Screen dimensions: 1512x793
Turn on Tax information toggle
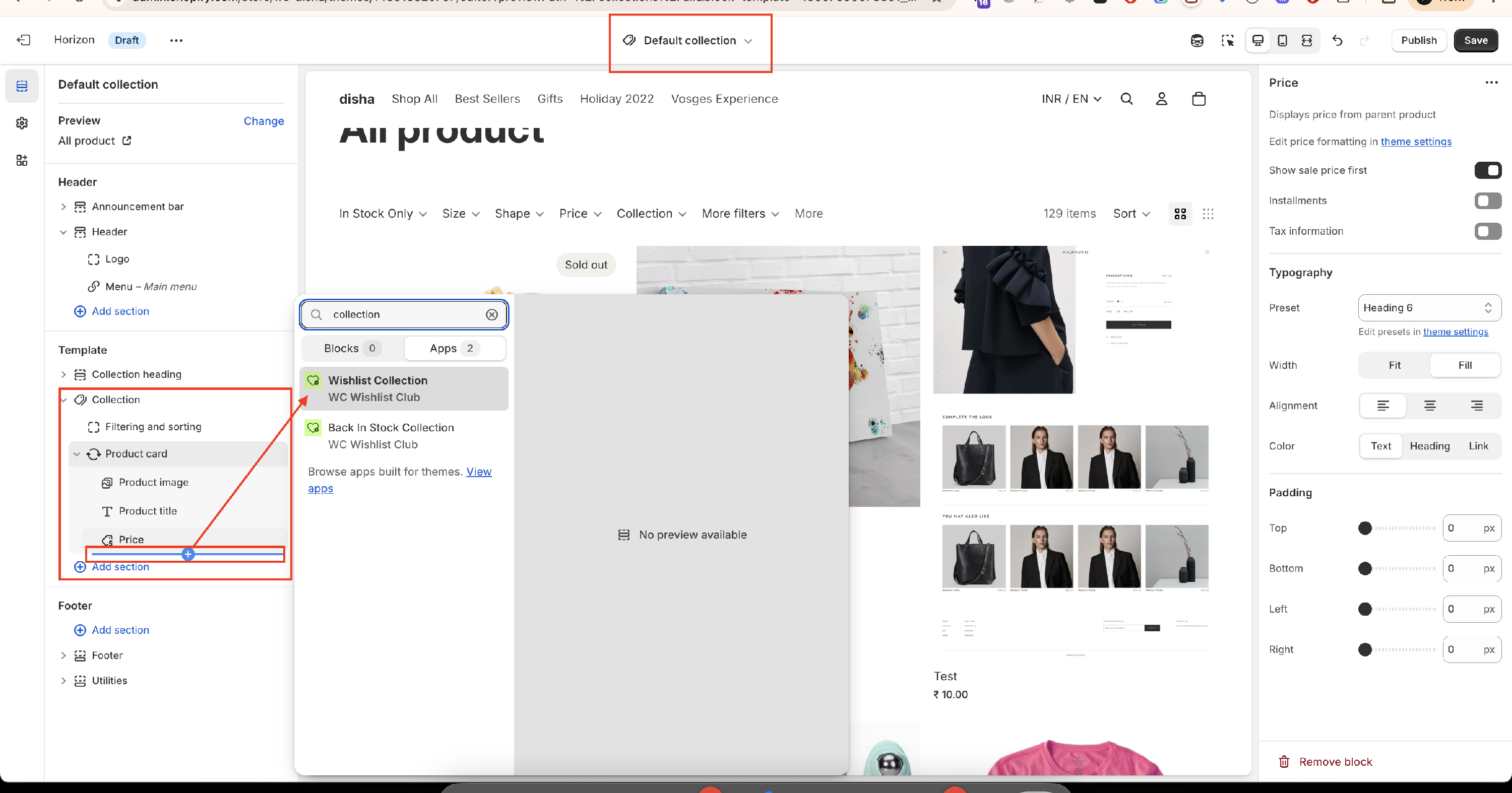click(1487, 231)
